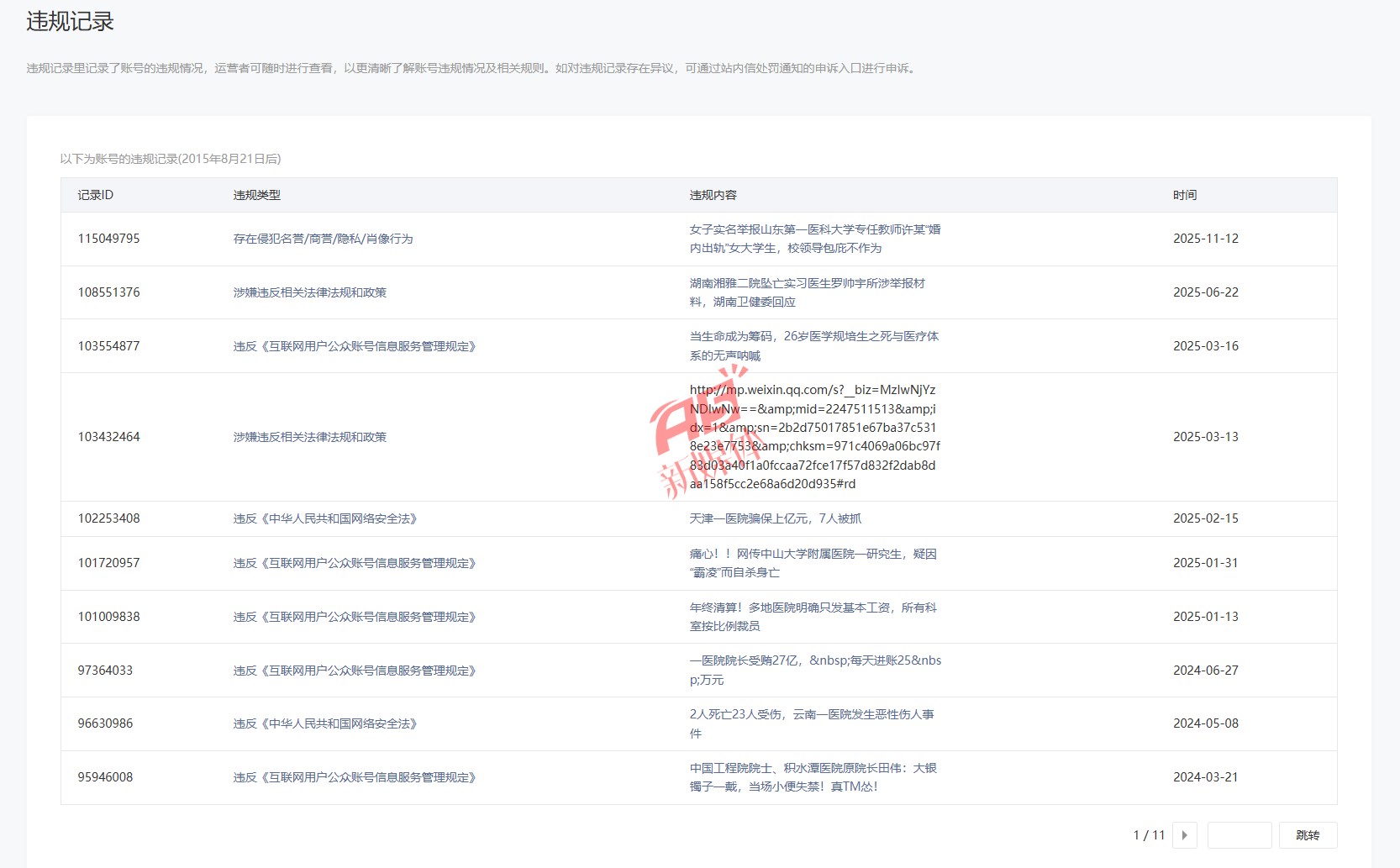Open article about 中山大学附属医院 graduate student
The image size is (1400, 868).
[813, 563]
